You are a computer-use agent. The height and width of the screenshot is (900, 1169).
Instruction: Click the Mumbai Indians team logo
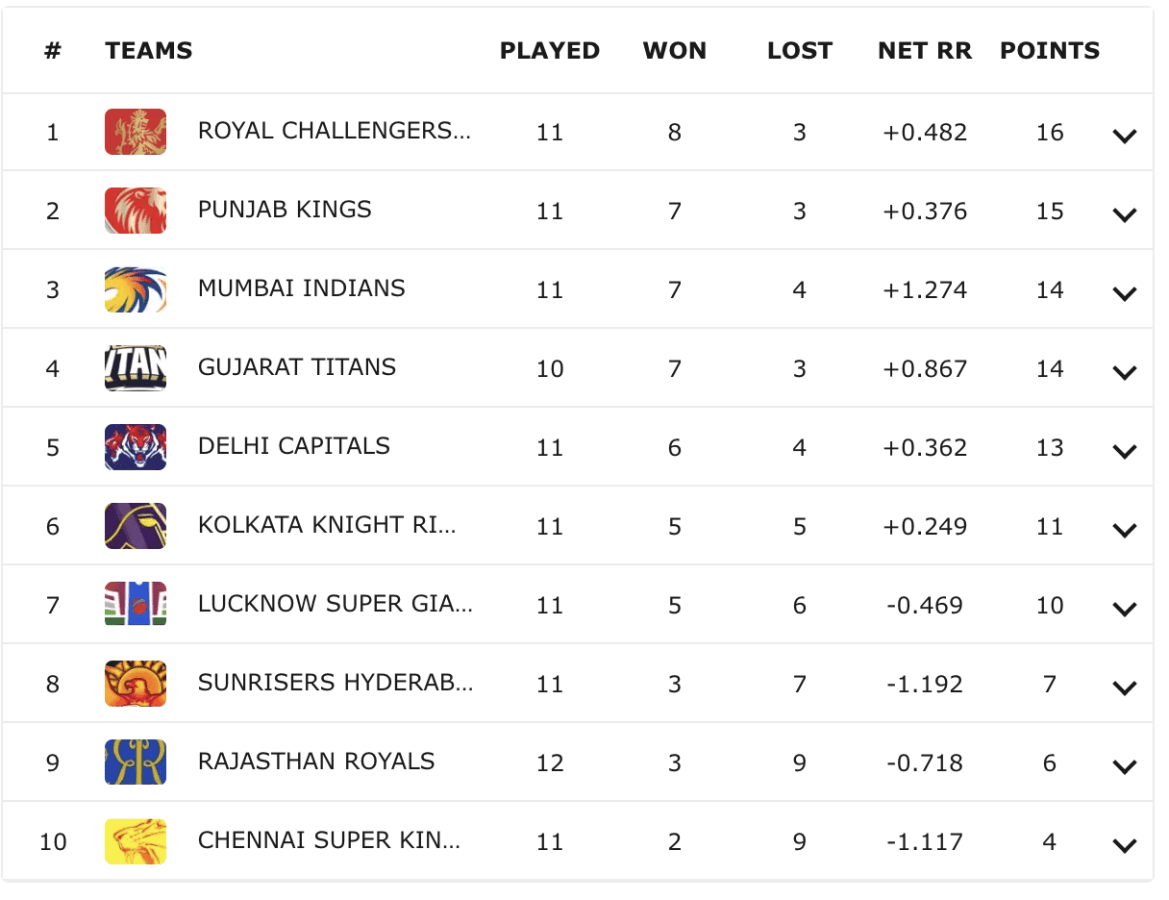(135, 290)
